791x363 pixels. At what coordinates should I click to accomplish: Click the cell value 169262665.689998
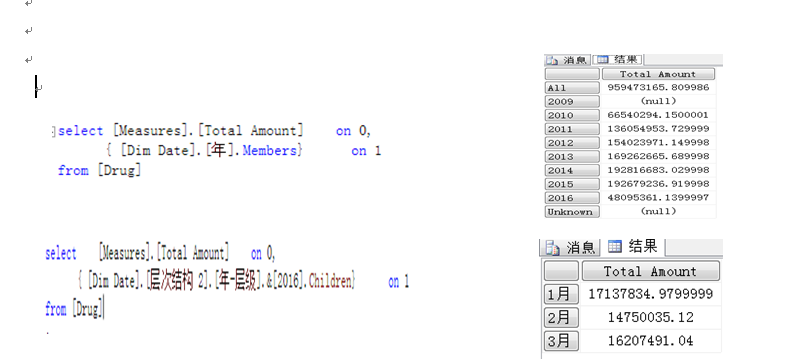pyautogui.click(x=658, y=156)
